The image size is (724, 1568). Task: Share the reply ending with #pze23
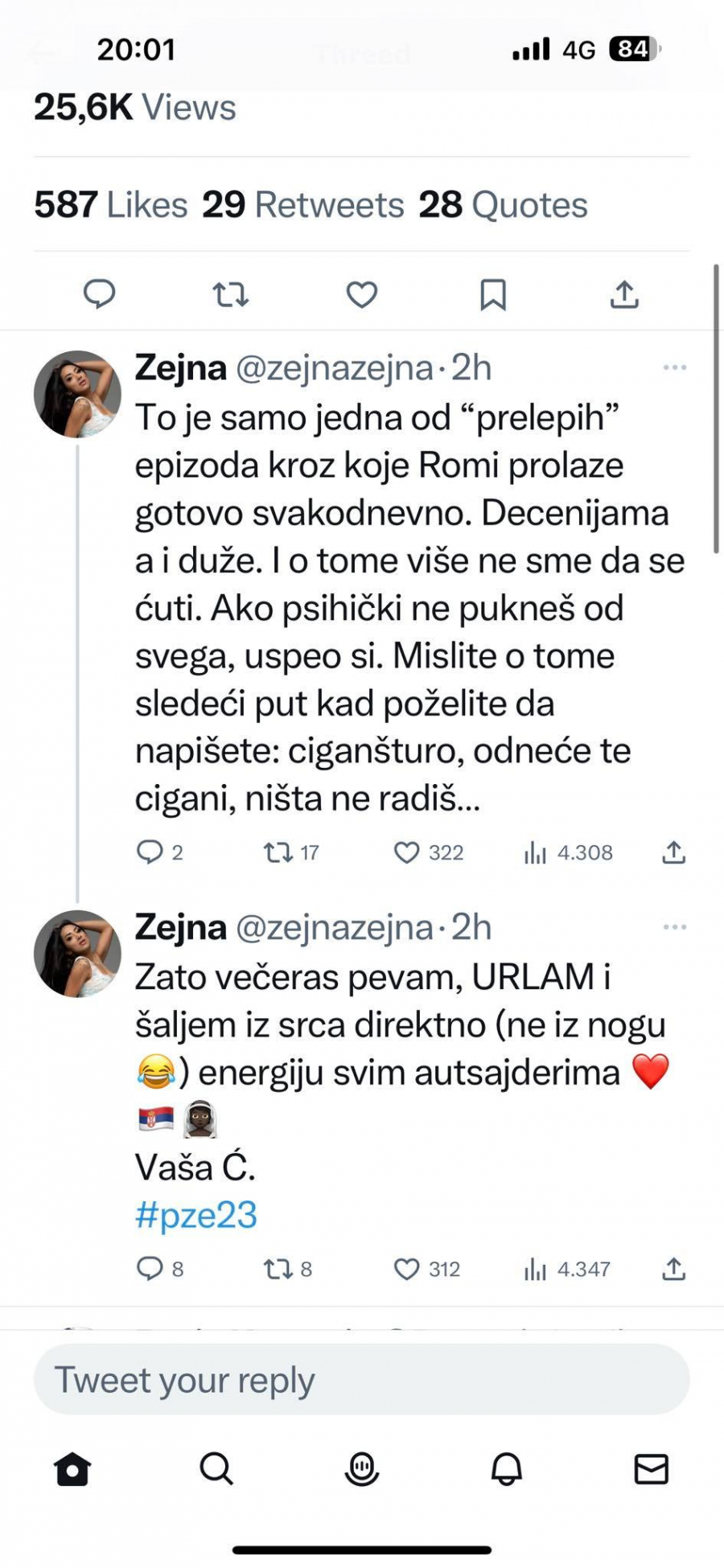(673, 1269)
